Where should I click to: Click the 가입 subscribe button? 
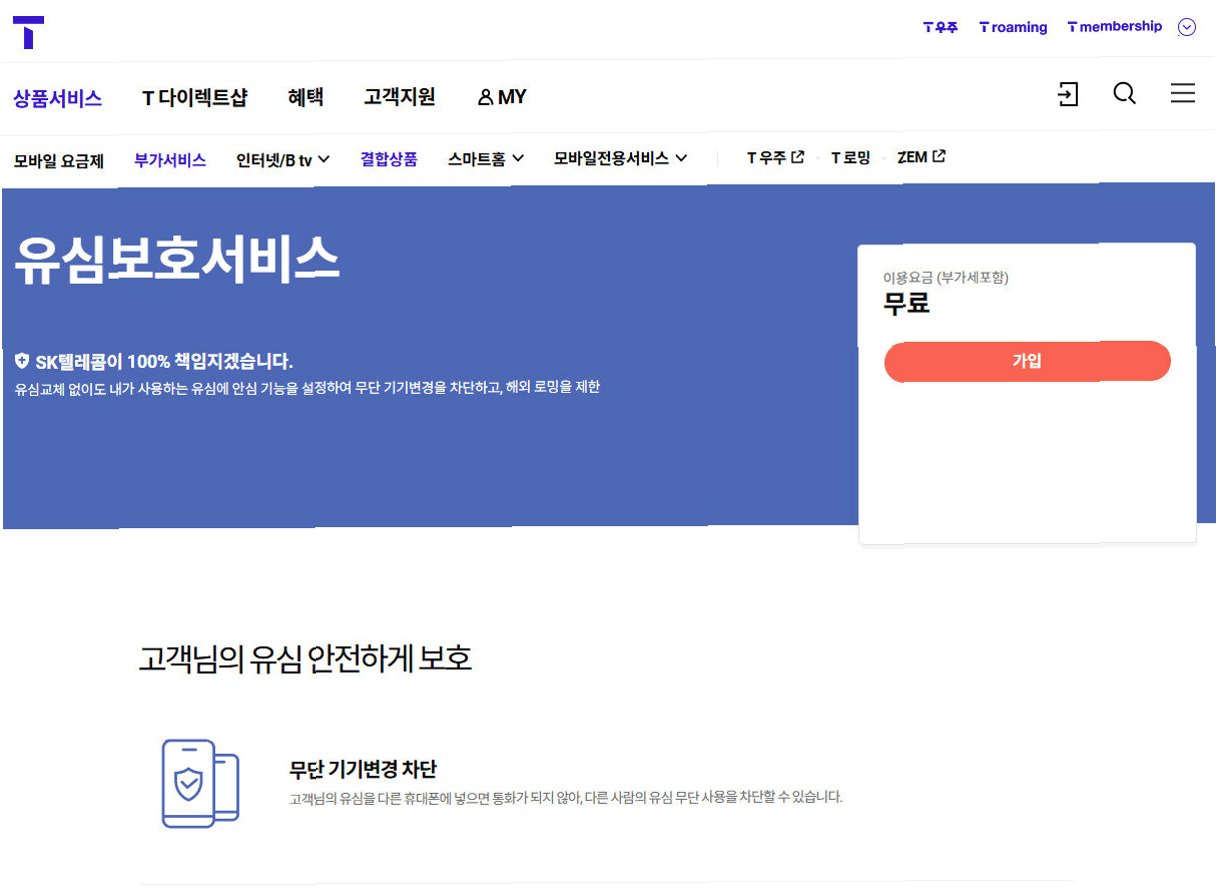tap(1027, 361)
